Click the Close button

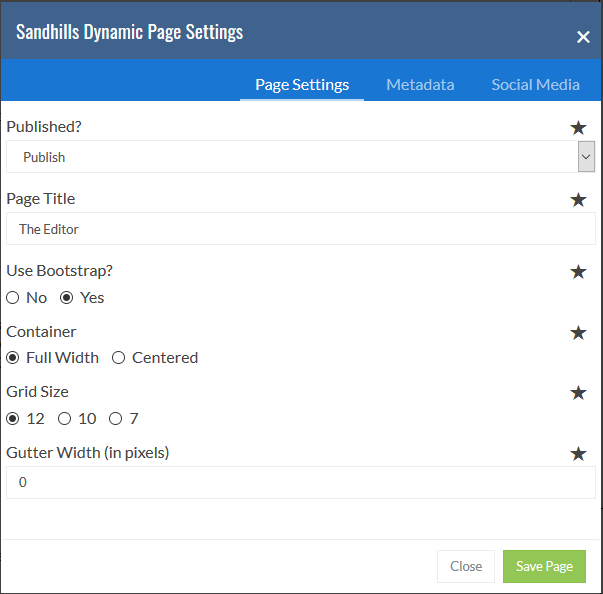click(466, 566)
